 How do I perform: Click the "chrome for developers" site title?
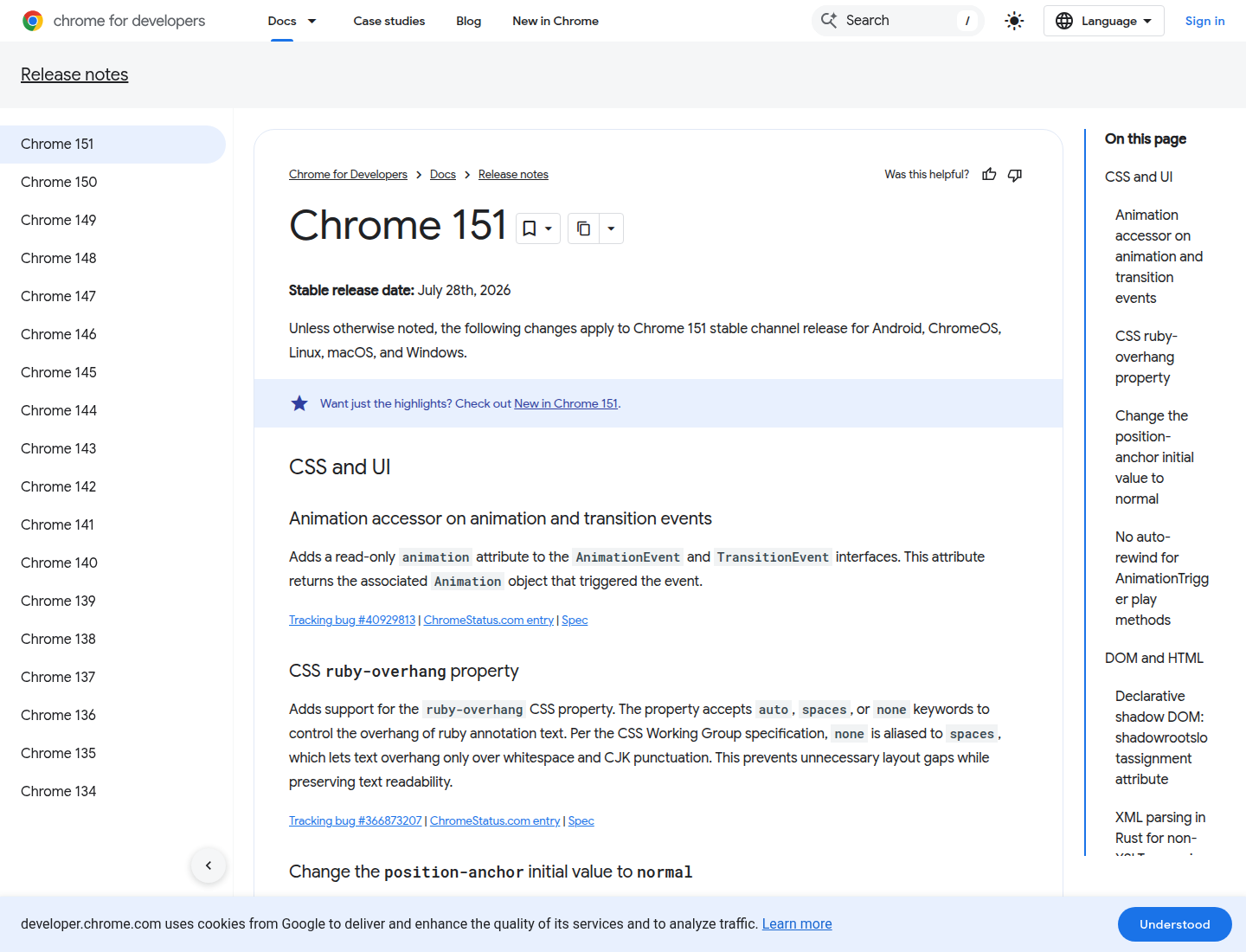coord(130,21)
